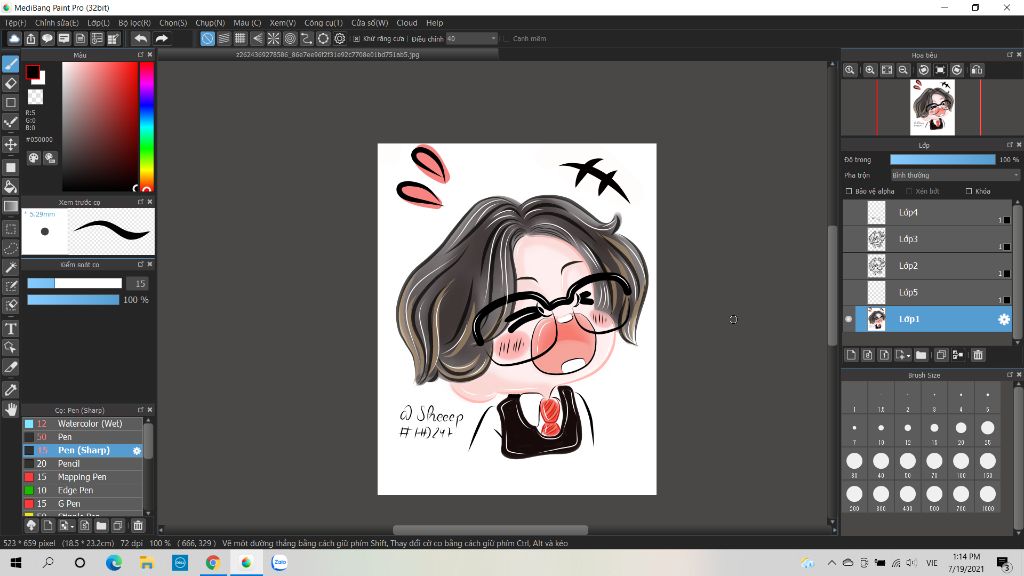1024x576 pixels.
Task: Create new layer folder in layer panel
Action: (921, 355)
